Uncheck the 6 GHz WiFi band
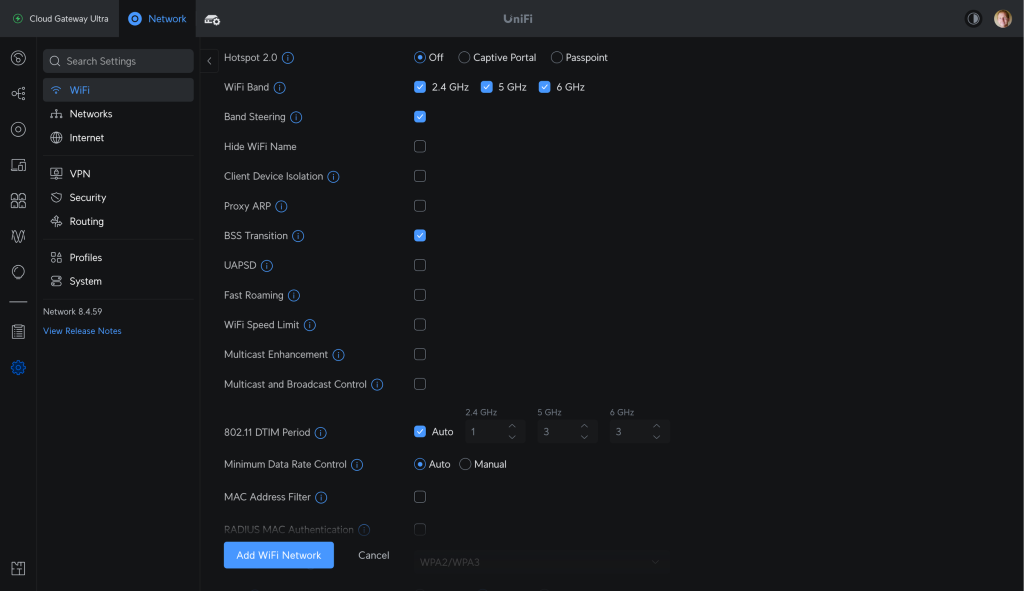The height and width of the screenshot is (591, 1024). [x=545, y=87]
